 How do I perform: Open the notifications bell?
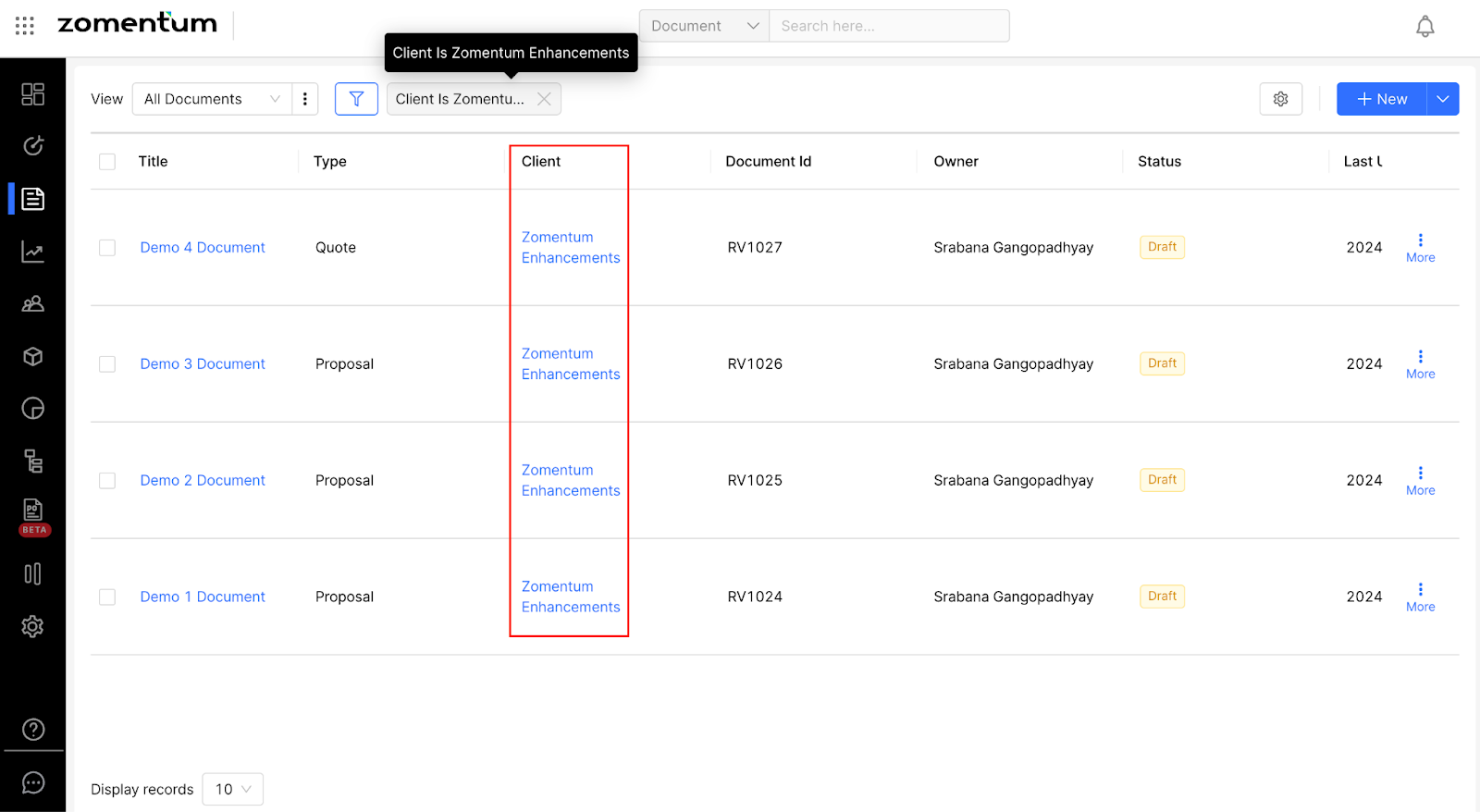(1425, 27)
